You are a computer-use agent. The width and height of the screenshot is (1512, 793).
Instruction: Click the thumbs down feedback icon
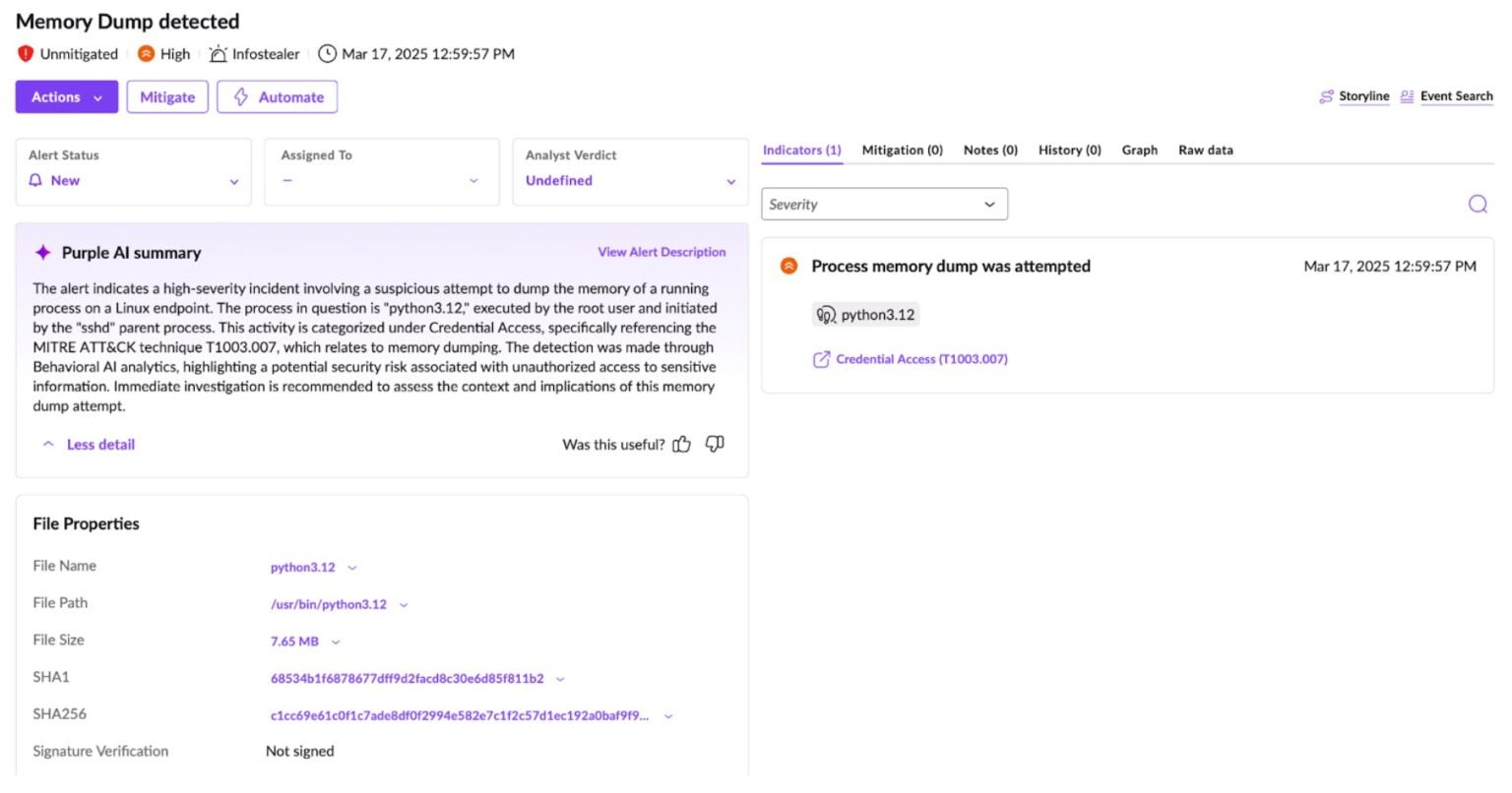click(715, 444)
